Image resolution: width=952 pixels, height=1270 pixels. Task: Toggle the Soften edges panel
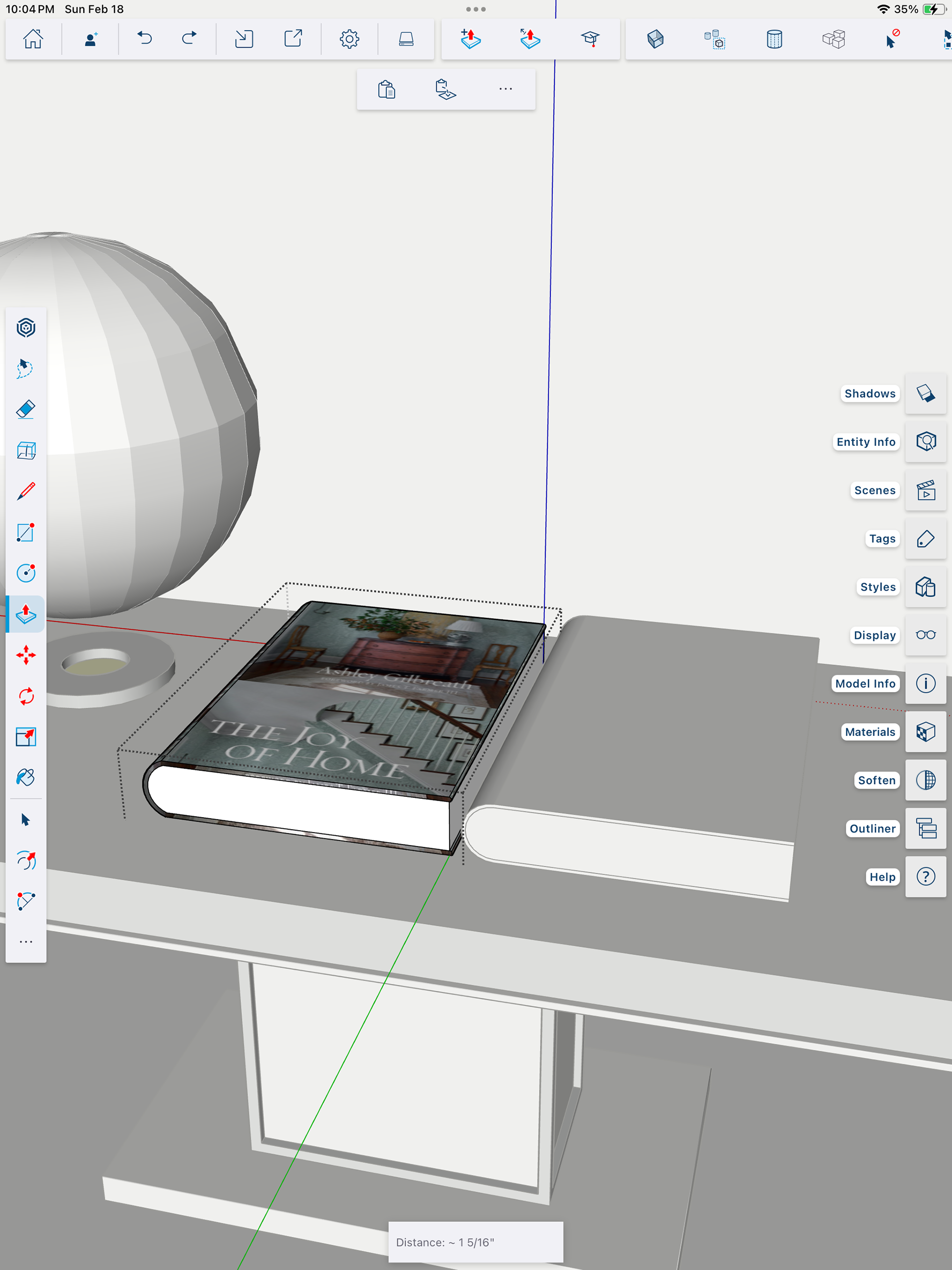click(925, 780)
